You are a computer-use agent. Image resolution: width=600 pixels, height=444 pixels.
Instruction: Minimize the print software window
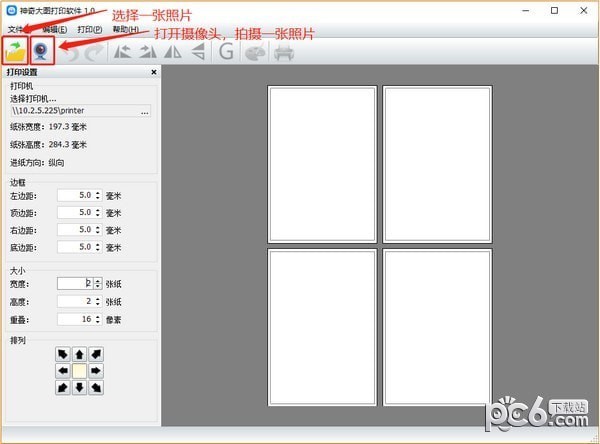click(x=526, y=11)
